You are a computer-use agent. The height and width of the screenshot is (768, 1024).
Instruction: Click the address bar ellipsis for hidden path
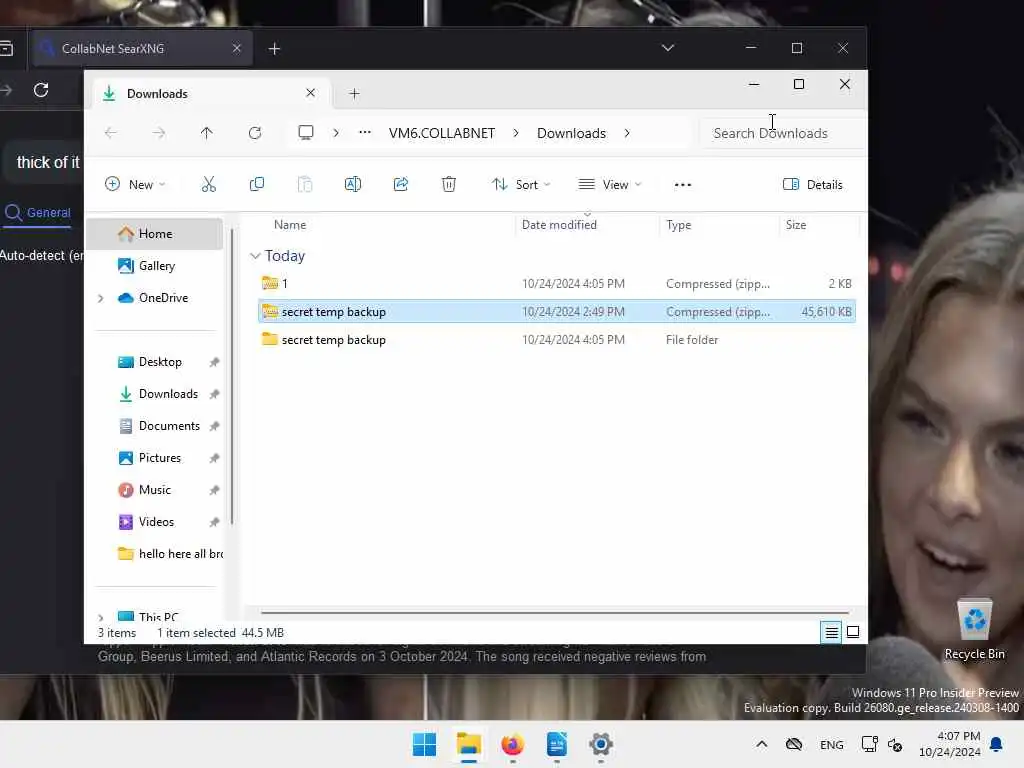[x=365, y=133]
